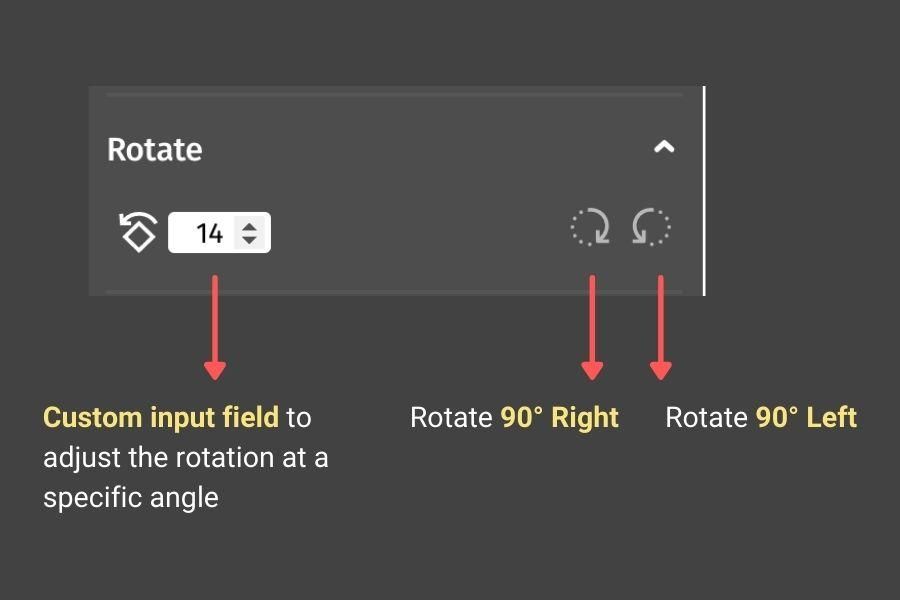
Task: Click the separator line below the rotation controls
Action: [395, 292]
